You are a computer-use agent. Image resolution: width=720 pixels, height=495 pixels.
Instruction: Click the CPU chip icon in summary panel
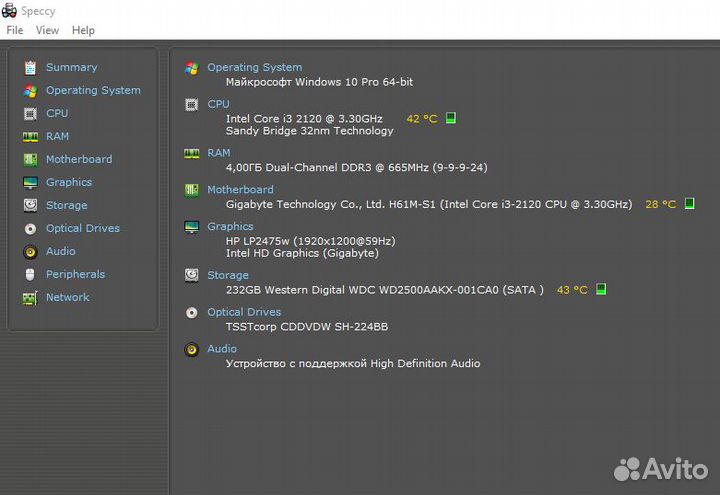191,105
